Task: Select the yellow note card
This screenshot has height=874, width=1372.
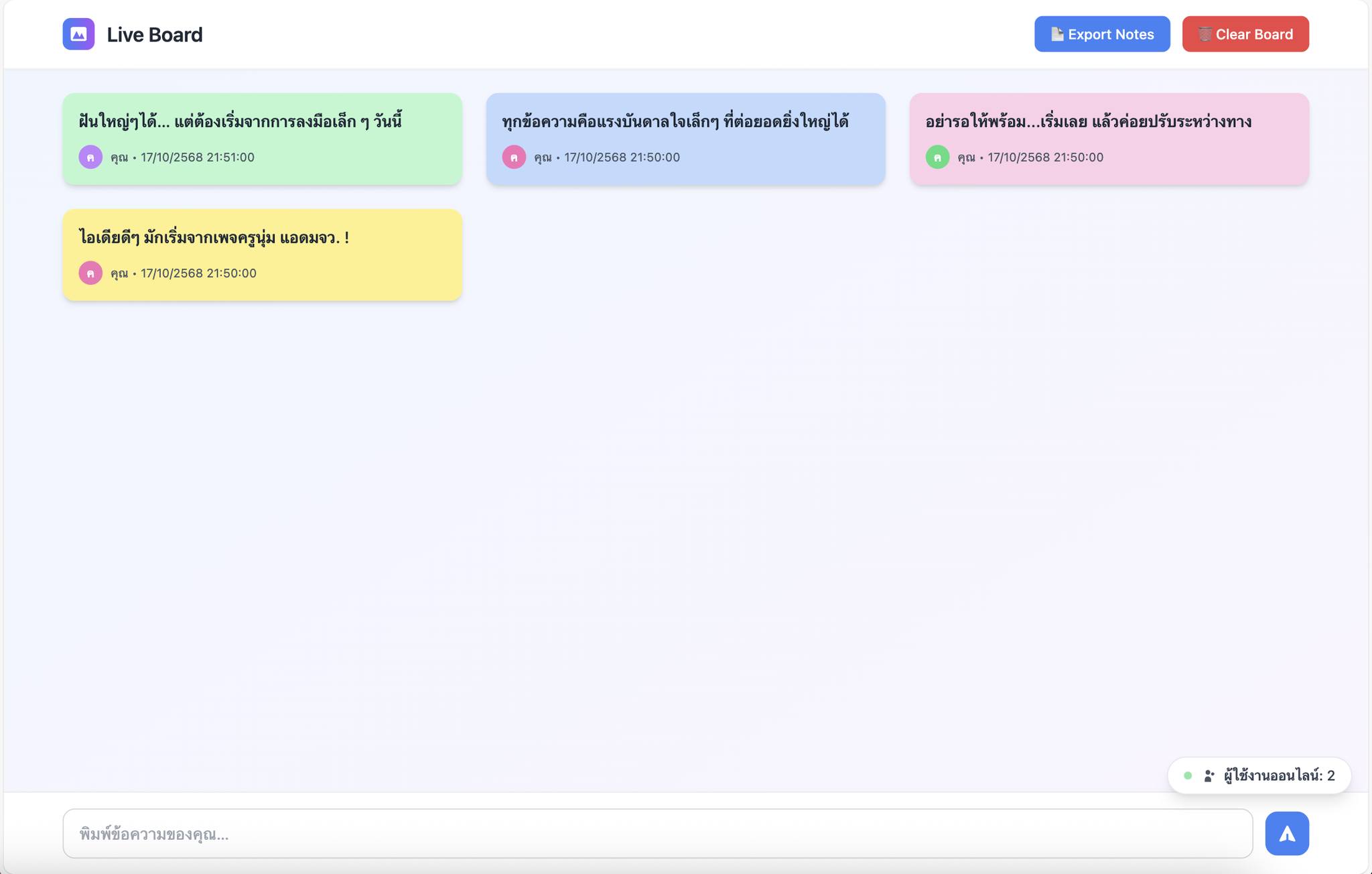Action: point(263,255)
